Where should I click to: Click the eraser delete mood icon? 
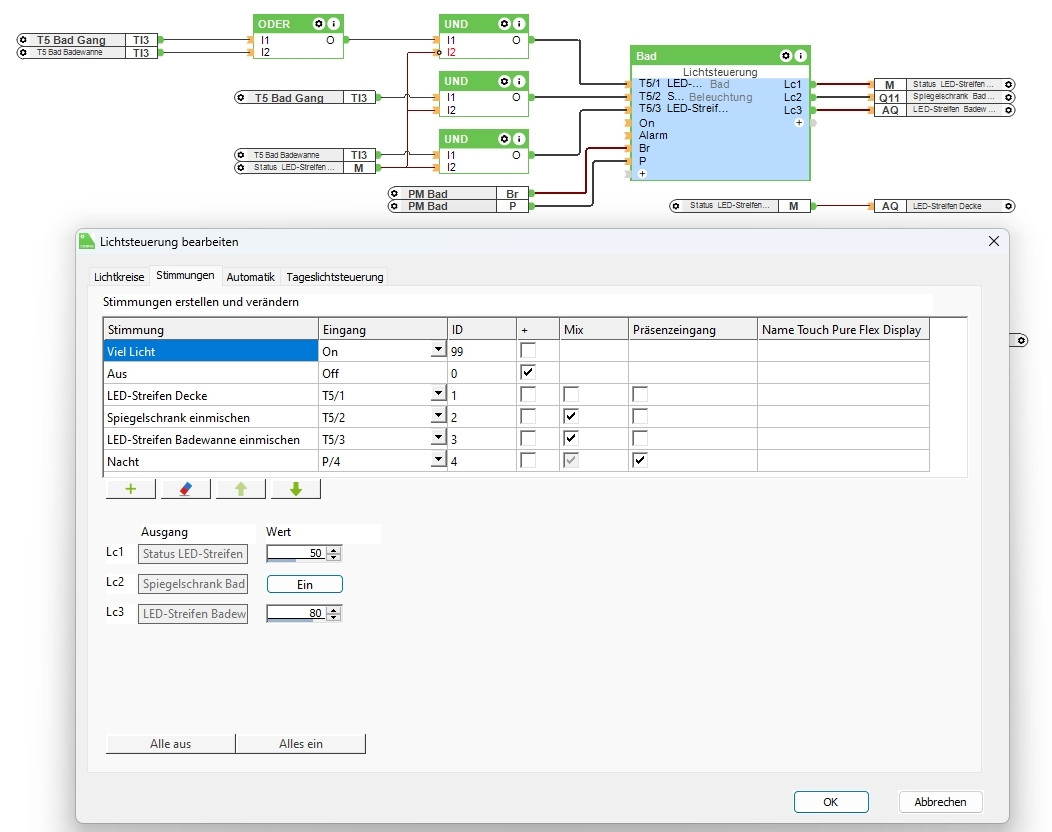point(185,489)
